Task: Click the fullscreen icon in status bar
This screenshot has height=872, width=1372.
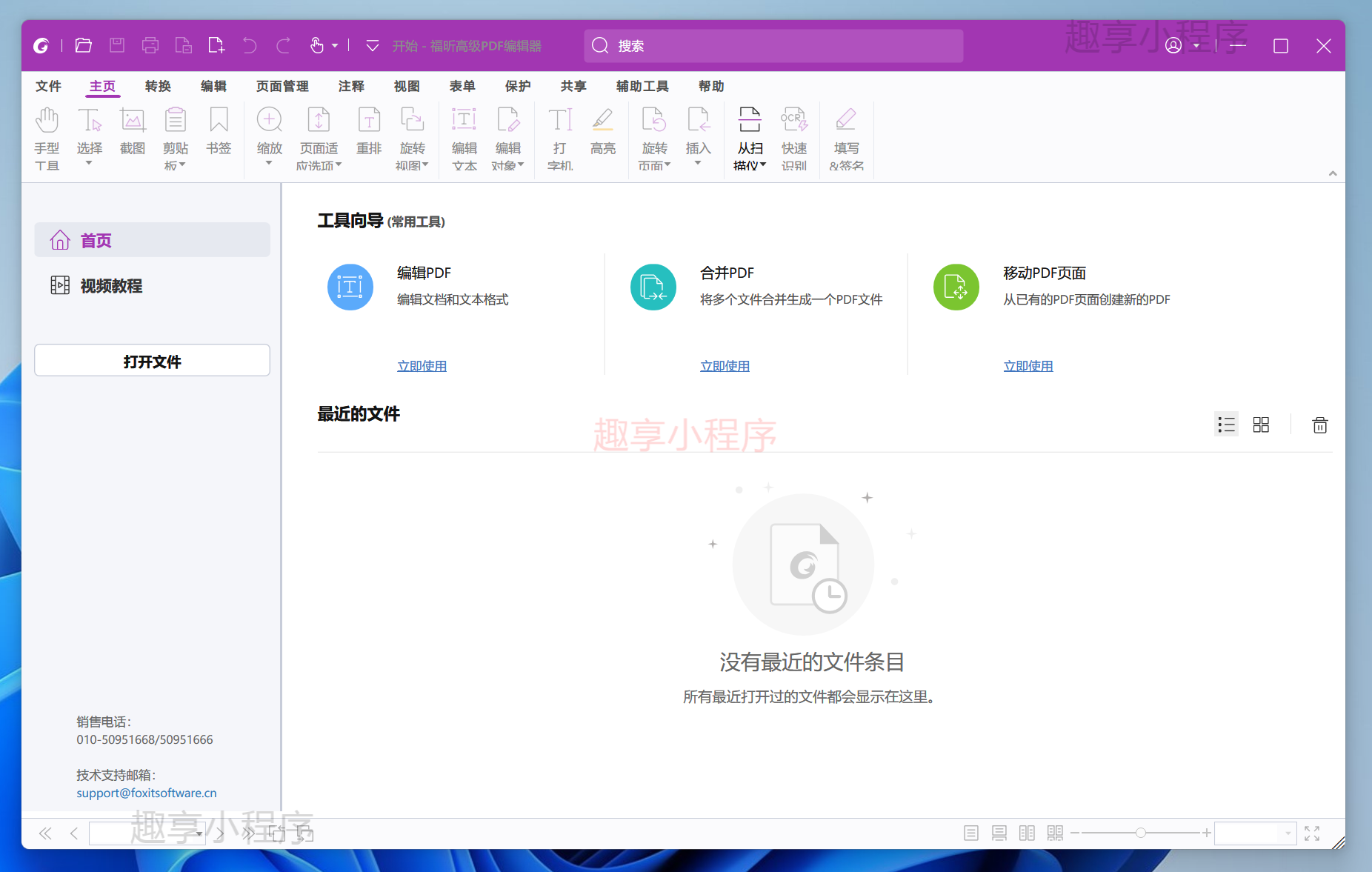Action: click(x=1312, y=833)
